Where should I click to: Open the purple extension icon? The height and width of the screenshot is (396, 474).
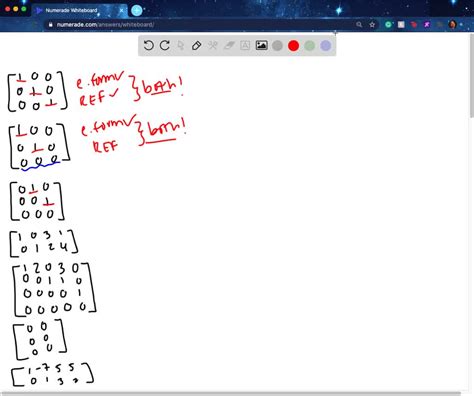coord(427,24)
